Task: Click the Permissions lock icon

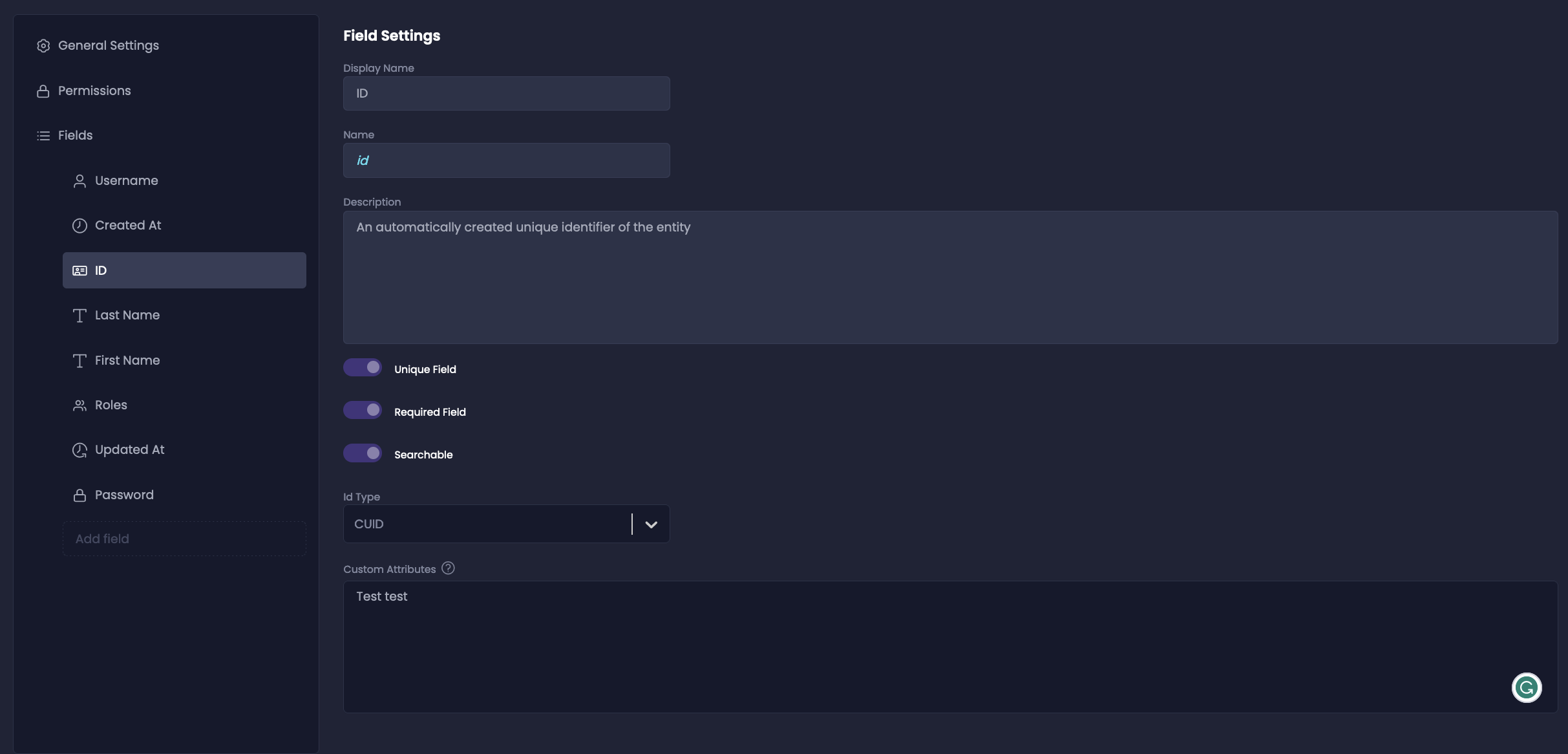Action: (x=43, y=91)
